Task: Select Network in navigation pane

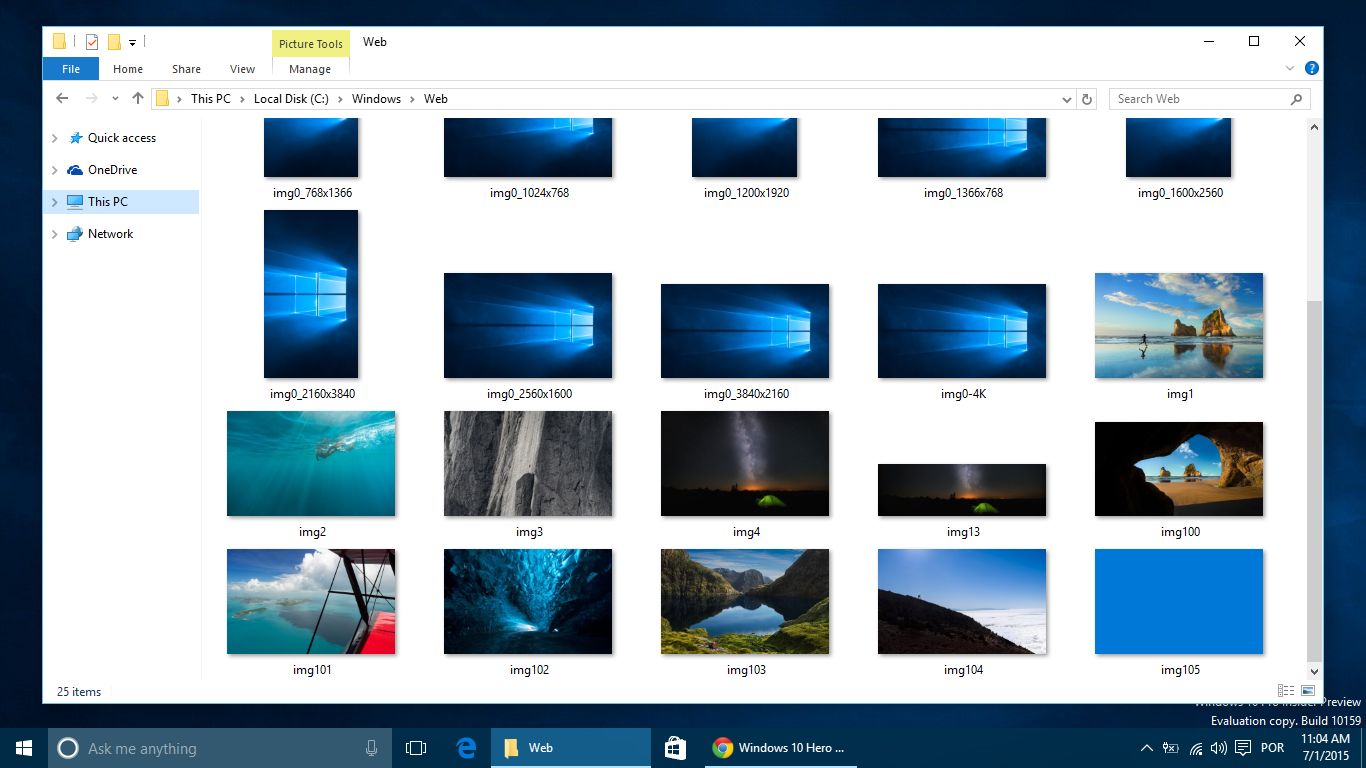Action: pos(110,234)
